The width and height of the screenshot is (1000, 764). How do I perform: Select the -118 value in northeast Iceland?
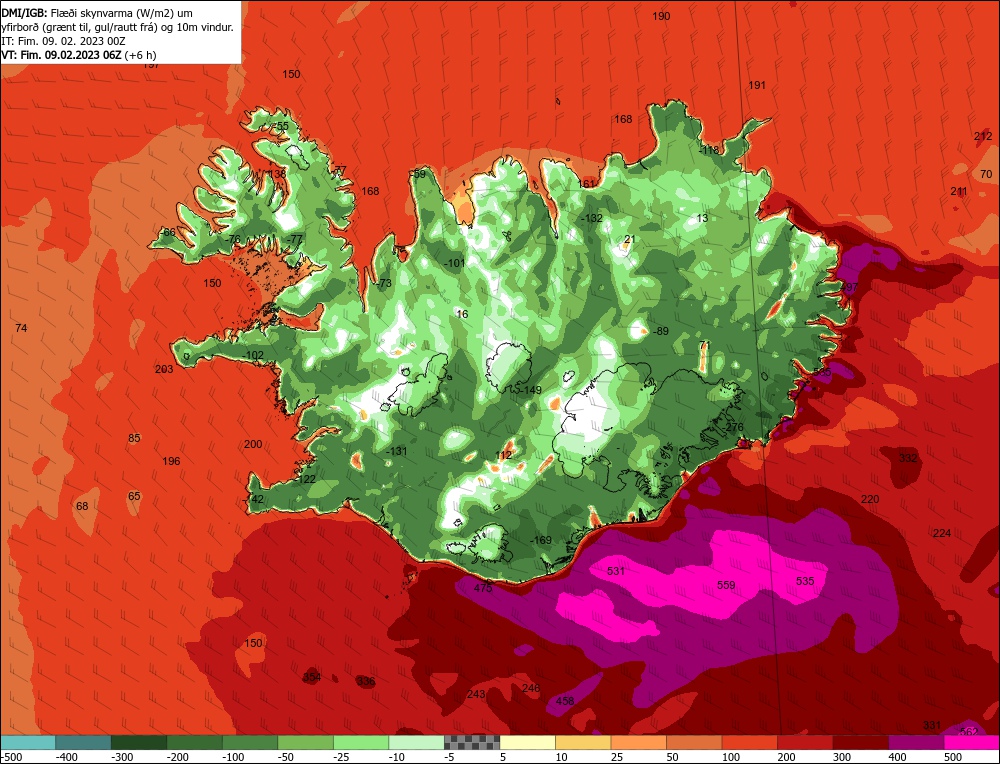pos(708,151)
